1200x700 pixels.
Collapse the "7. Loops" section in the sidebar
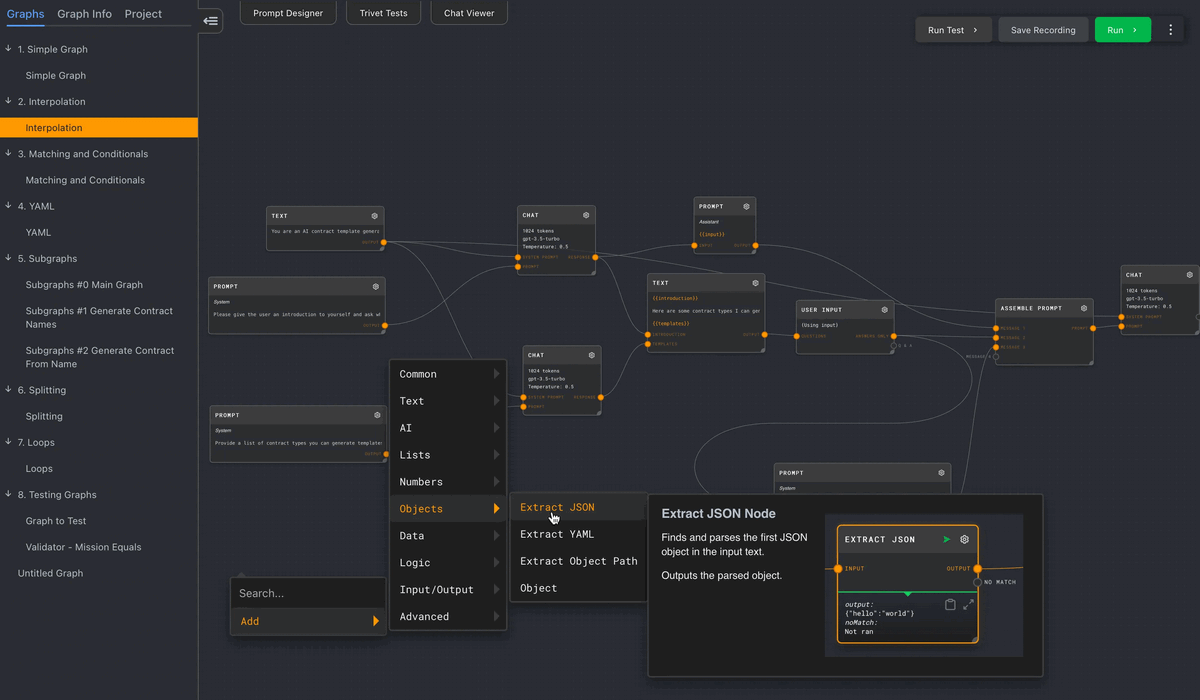point(10,442)
